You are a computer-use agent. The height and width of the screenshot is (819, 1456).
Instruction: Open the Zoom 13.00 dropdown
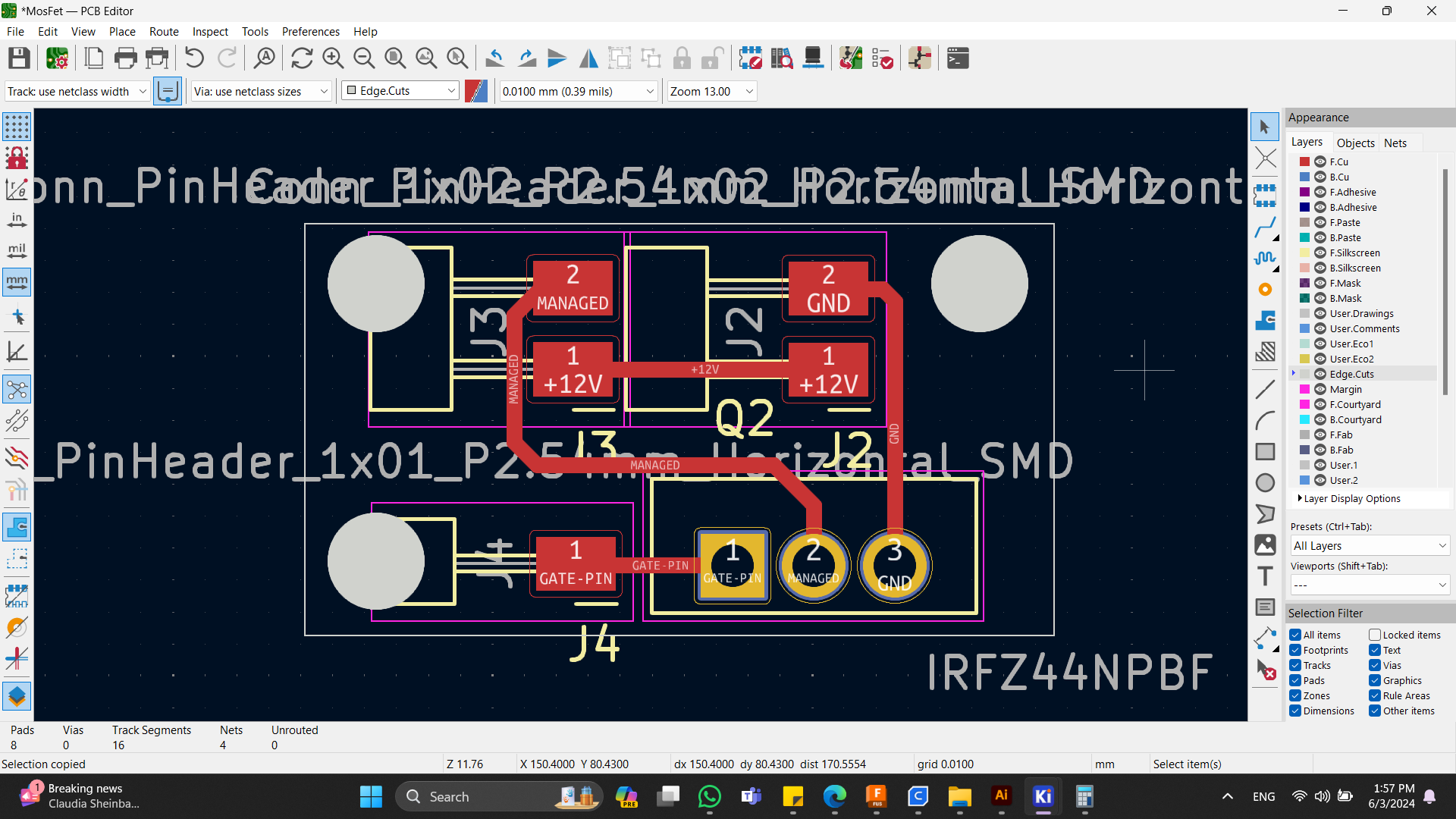pyautogui.click(x=711, y=91)
